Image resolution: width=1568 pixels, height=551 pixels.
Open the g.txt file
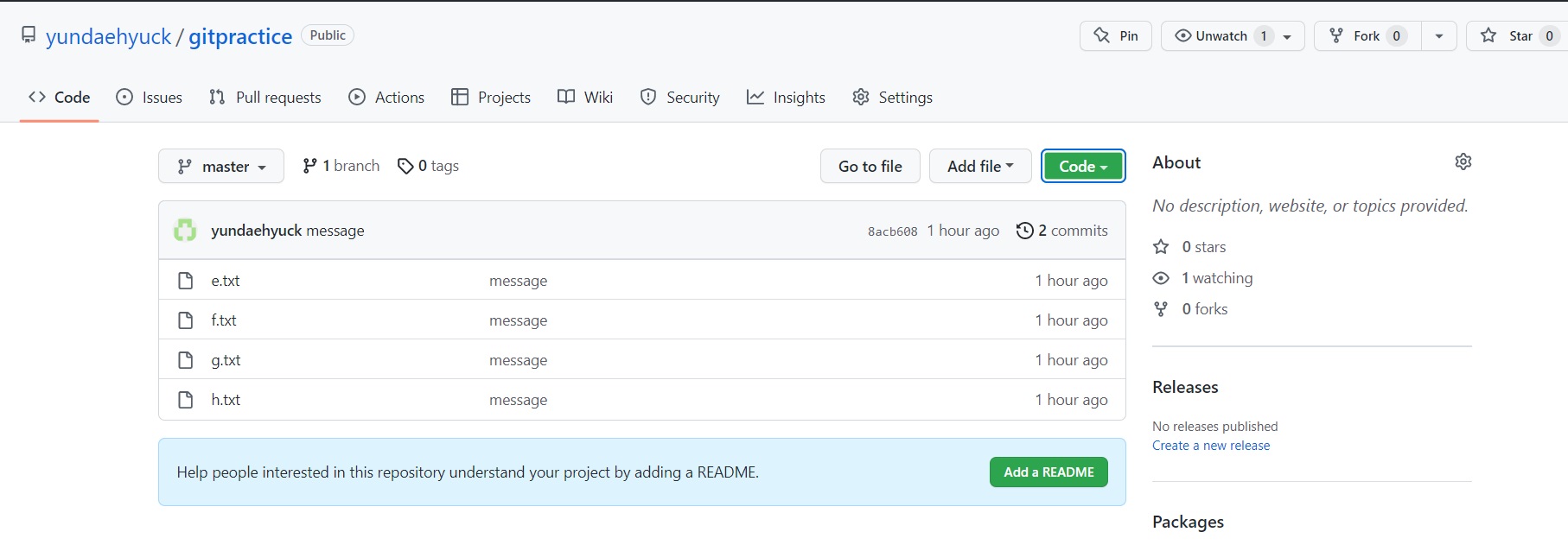point(226,360)
